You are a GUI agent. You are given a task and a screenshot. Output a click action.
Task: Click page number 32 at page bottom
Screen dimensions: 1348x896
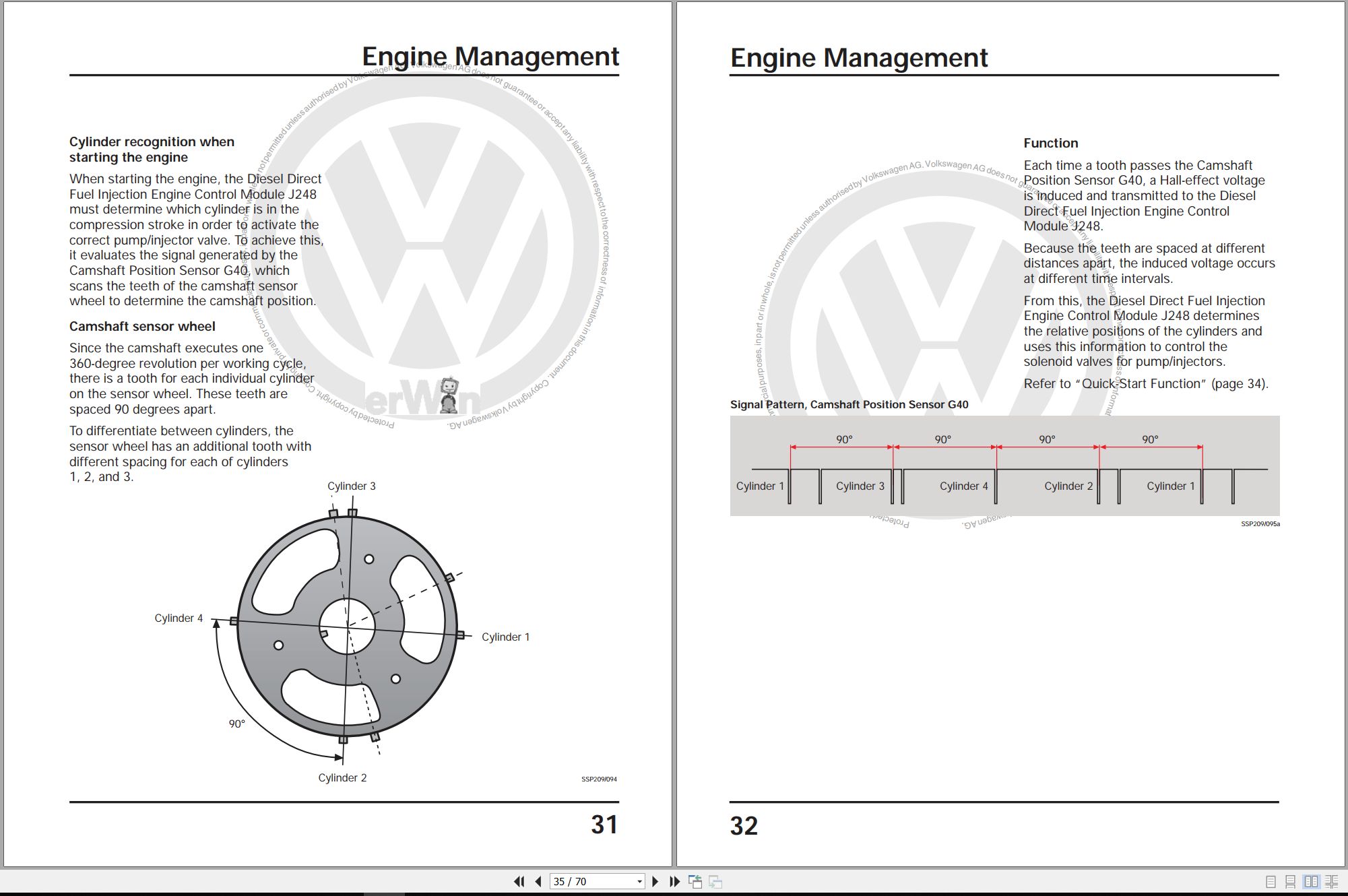pos(744,826)
